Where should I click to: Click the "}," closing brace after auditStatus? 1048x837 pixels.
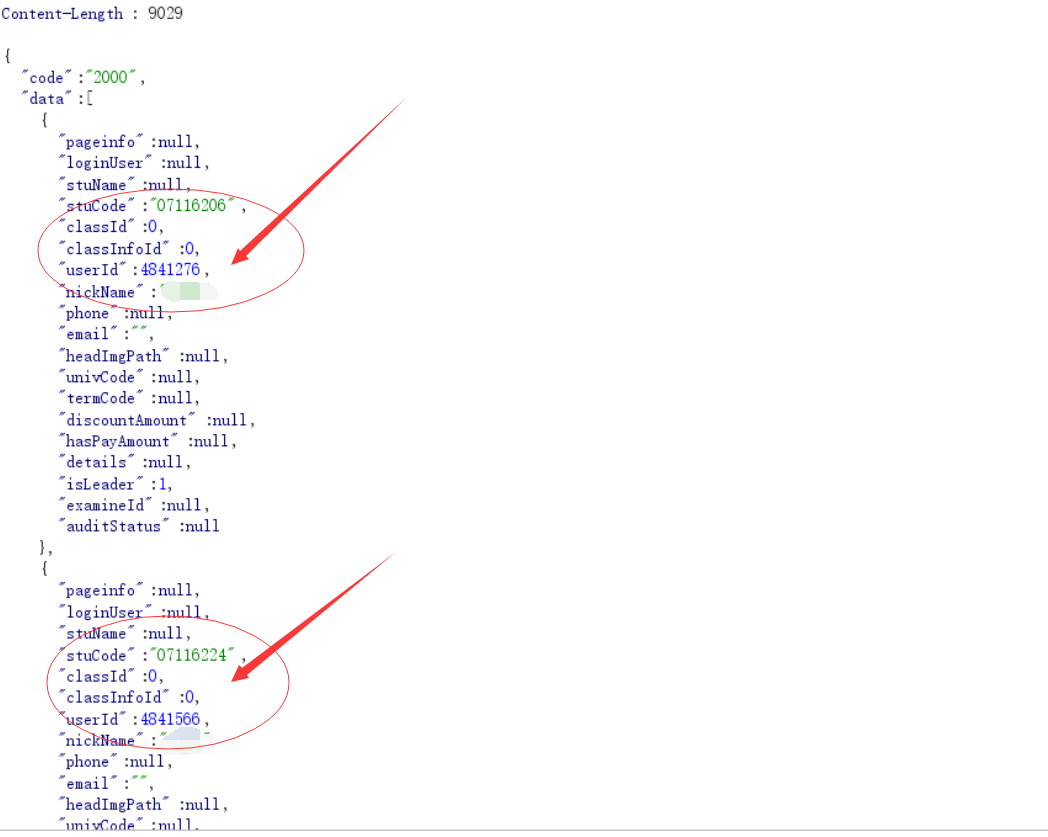tap(46, 548)
